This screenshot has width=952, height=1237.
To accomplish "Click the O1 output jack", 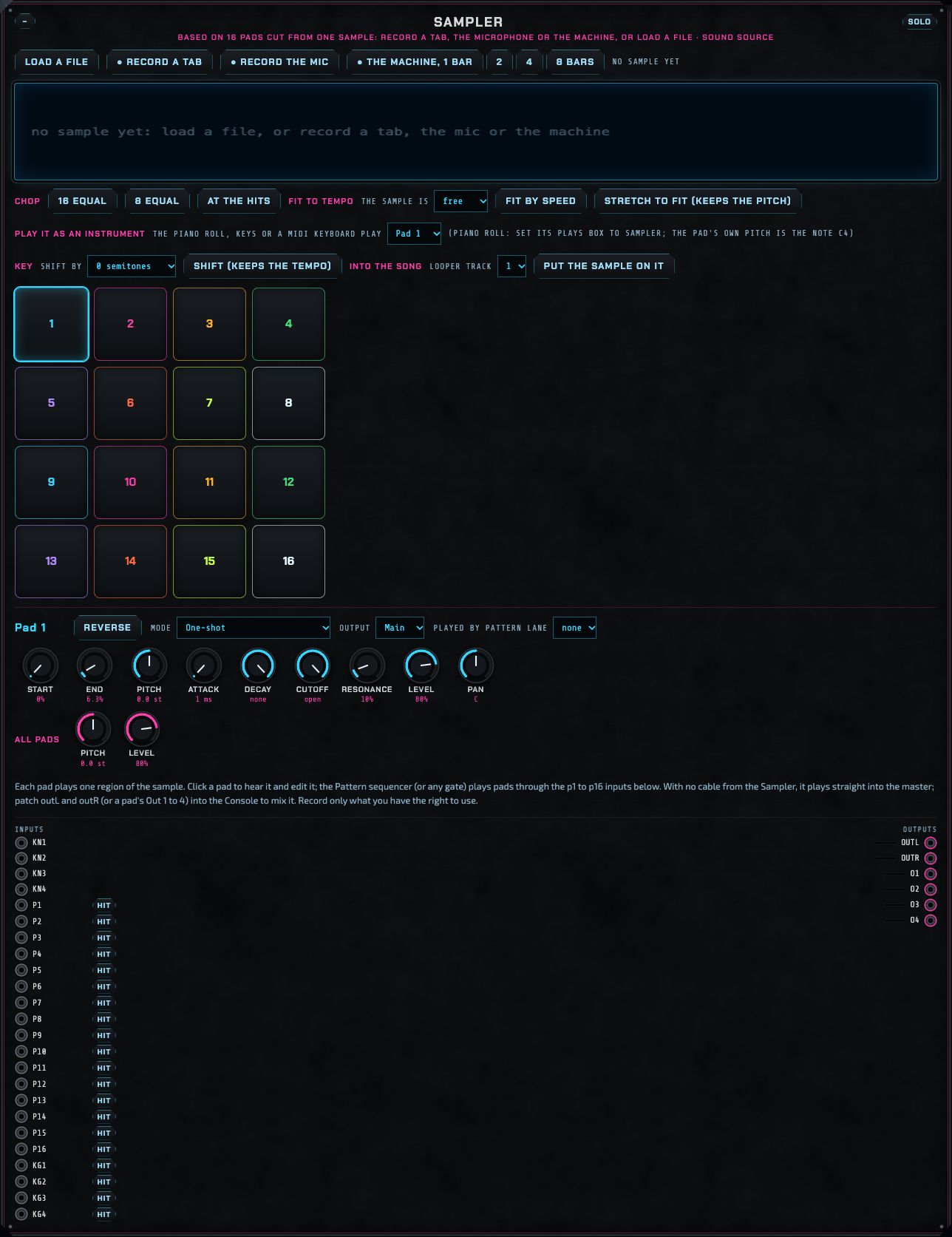I will 931,874.
